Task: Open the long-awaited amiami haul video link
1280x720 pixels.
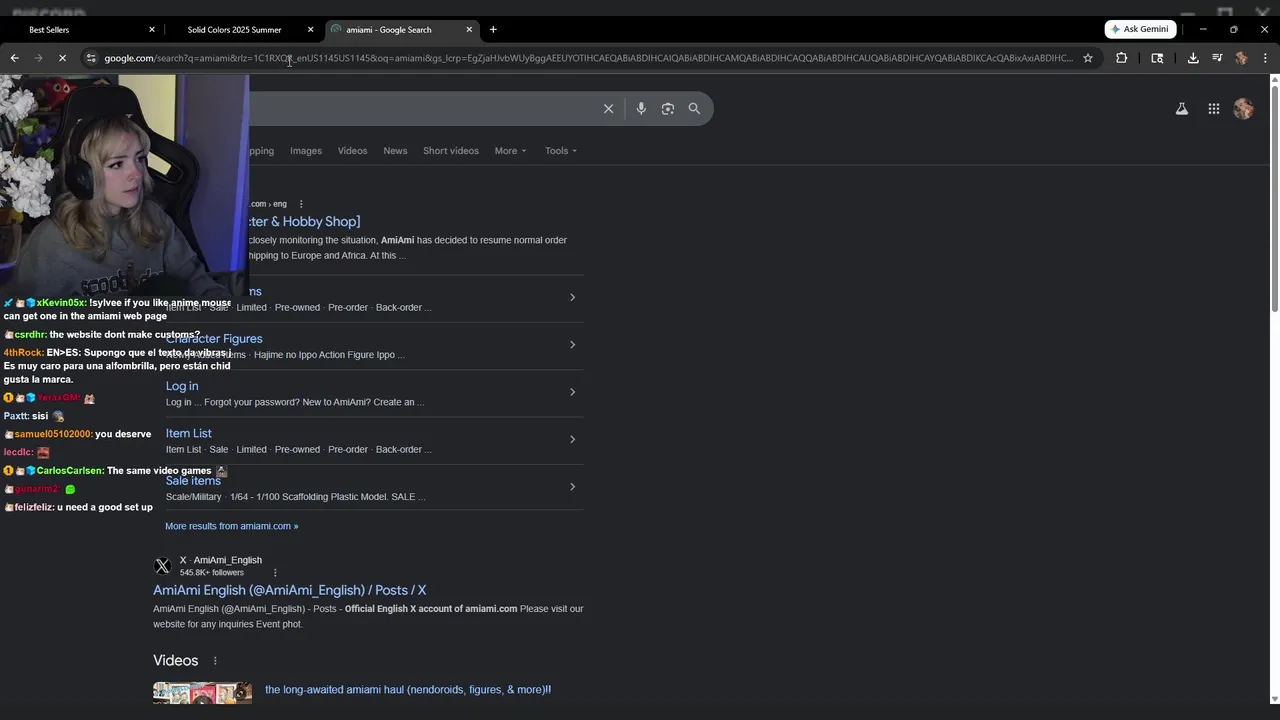Action: pos(408,690)
